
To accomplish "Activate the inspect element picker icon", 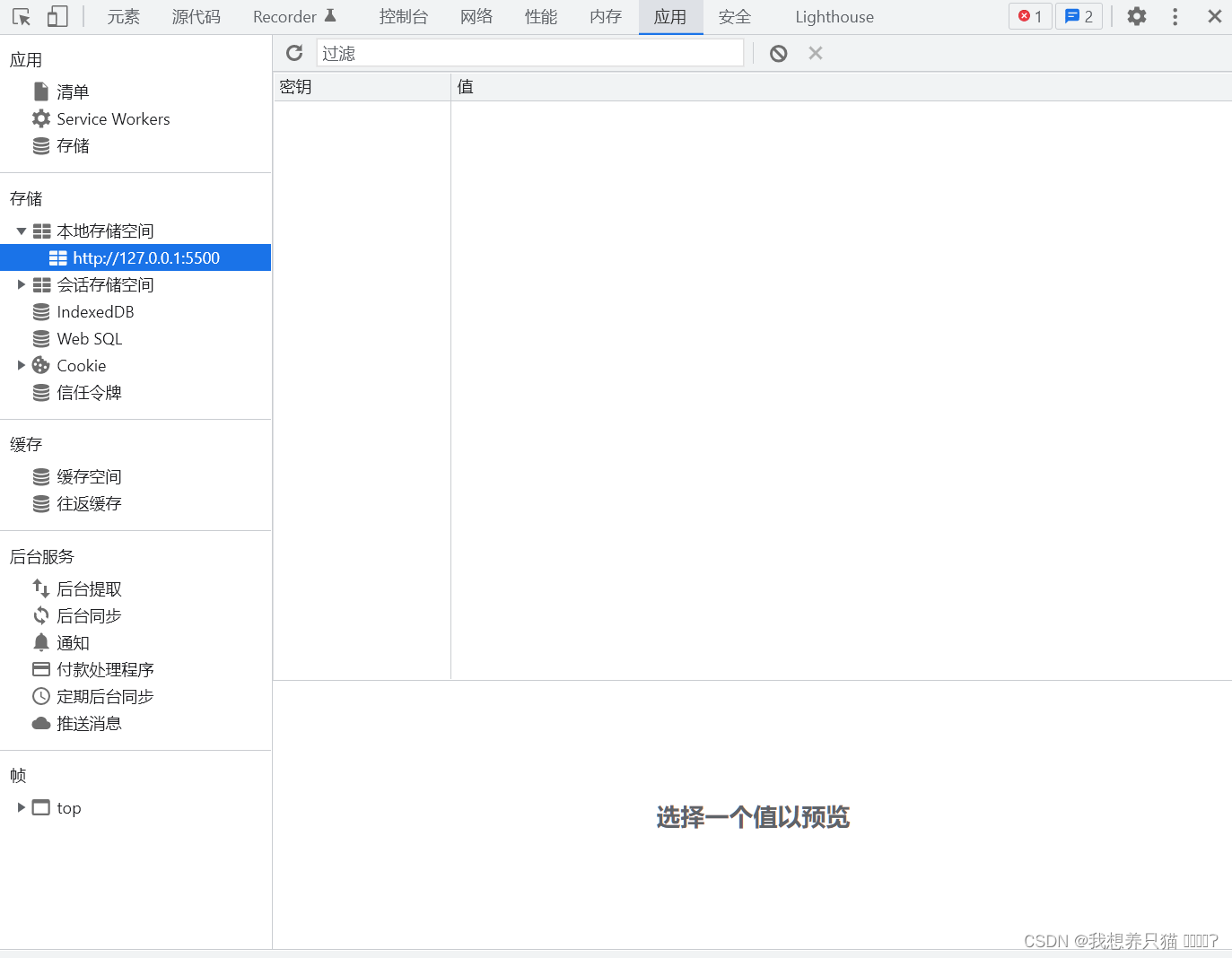I will [22, 16].
